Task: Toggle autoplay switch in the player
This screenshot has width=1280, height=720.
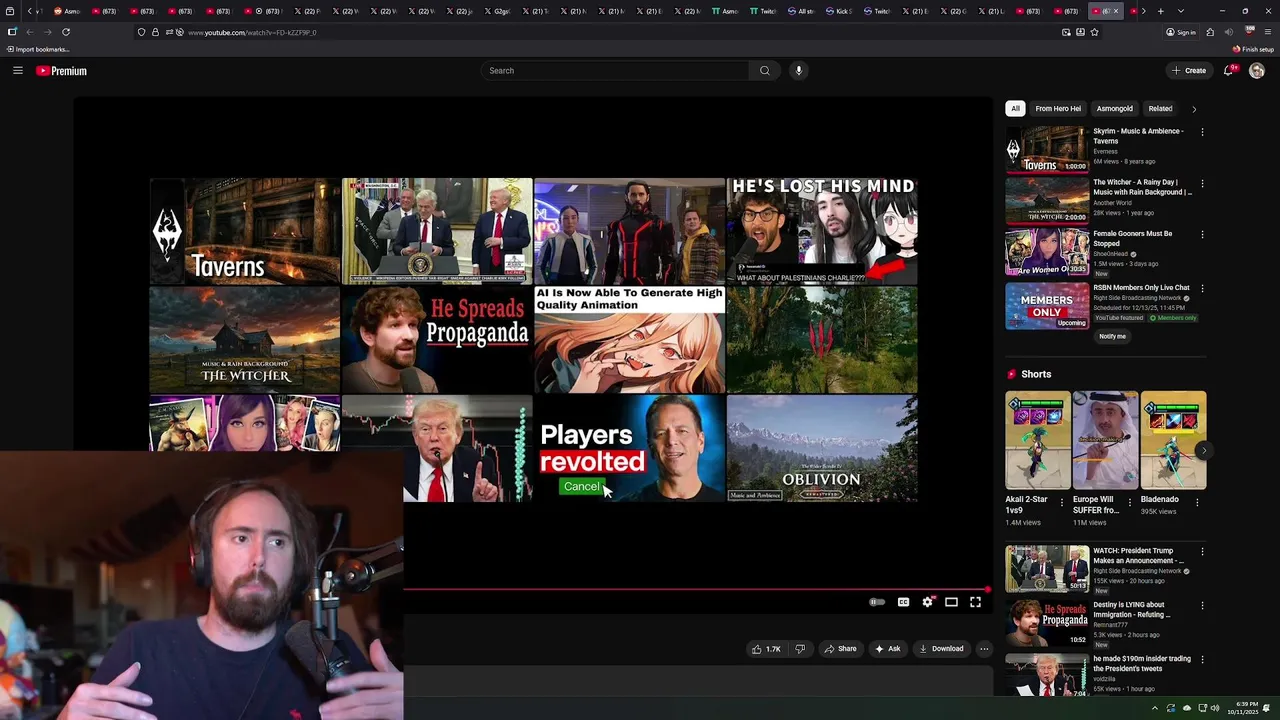Action: pos(877,602)
